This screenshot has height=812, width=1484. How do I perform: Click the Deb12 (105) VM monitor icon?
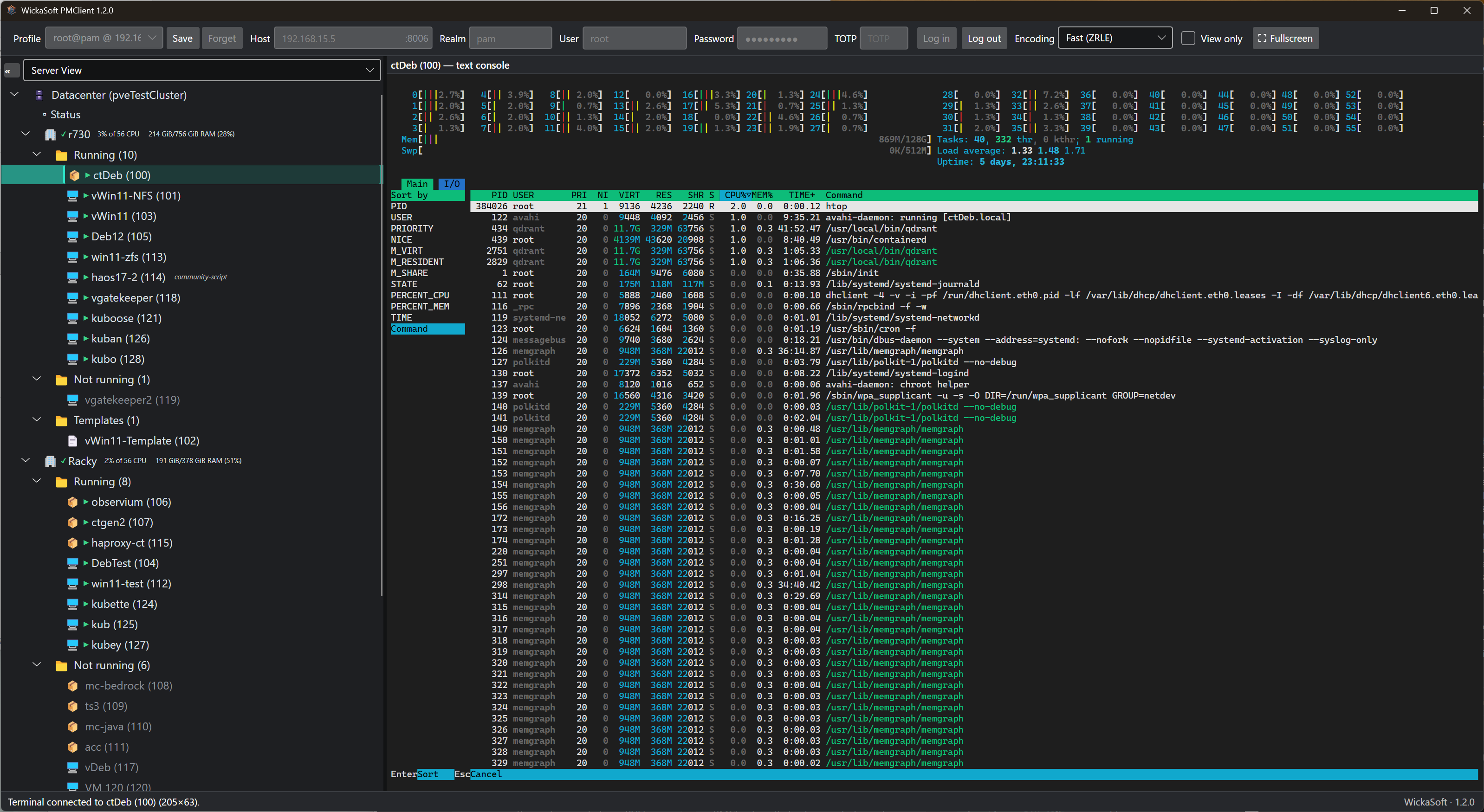click(x=72, y=237)
